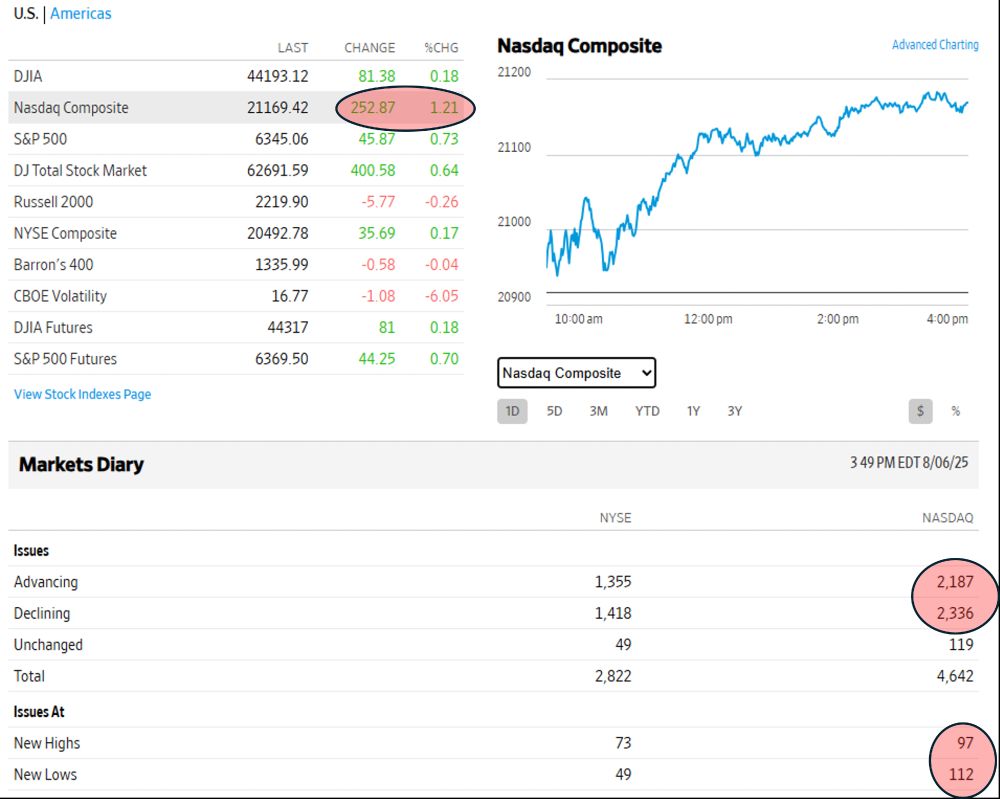Click the Nasdaq Composite chart heading

tap(579, 46)
